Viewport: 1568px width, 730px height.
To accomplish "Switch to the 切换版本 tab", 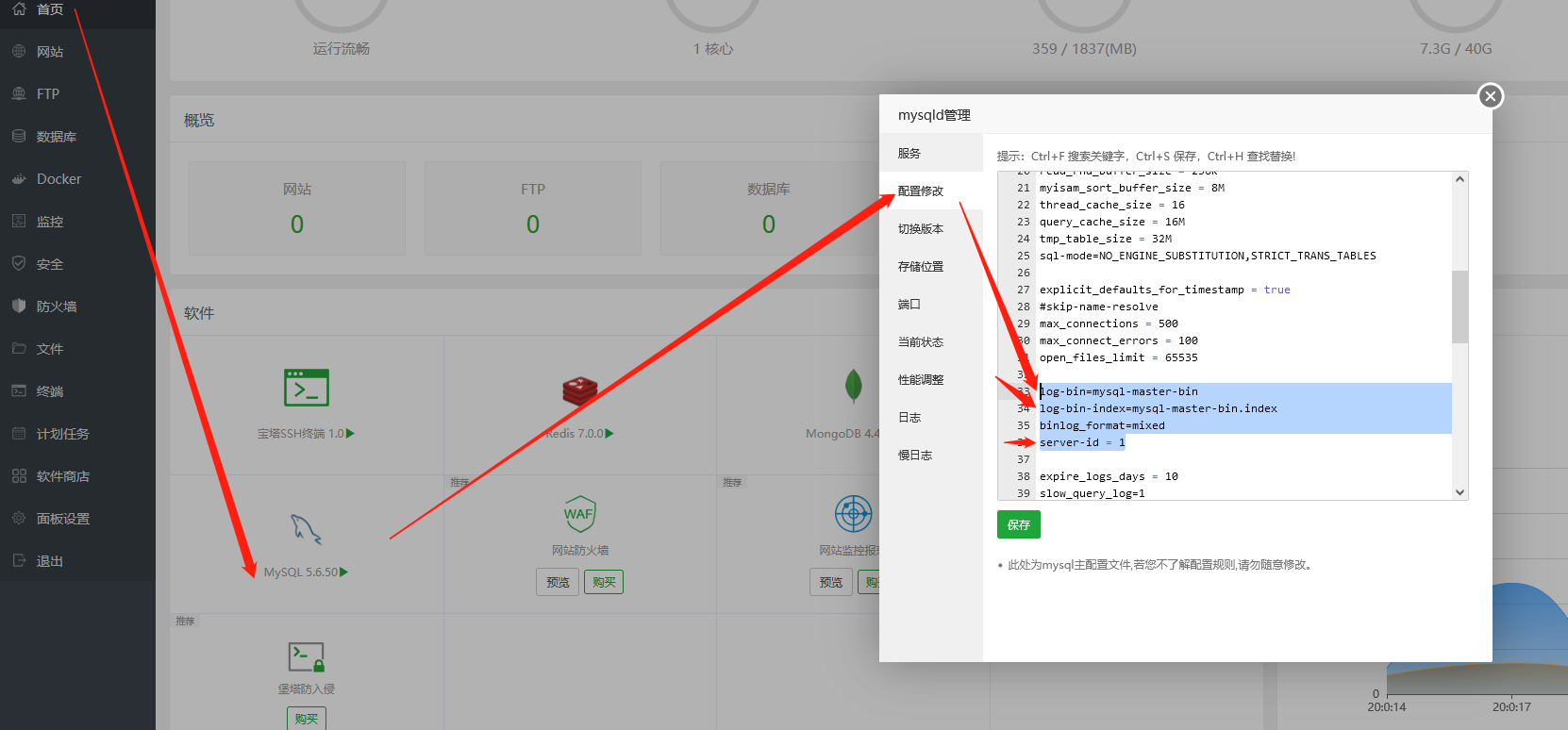I will pos(931,228).
